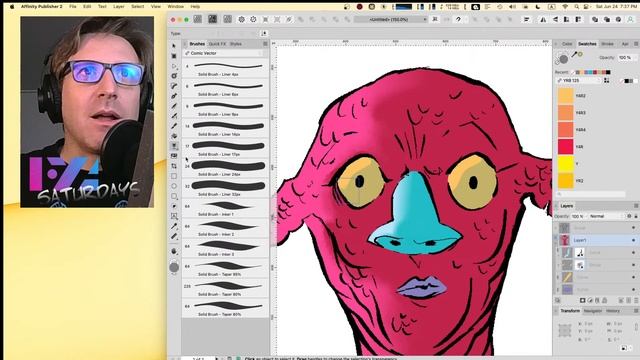Click the layer effects fx icon
This screenshot has width=640, height=360.
click(597, 300)
